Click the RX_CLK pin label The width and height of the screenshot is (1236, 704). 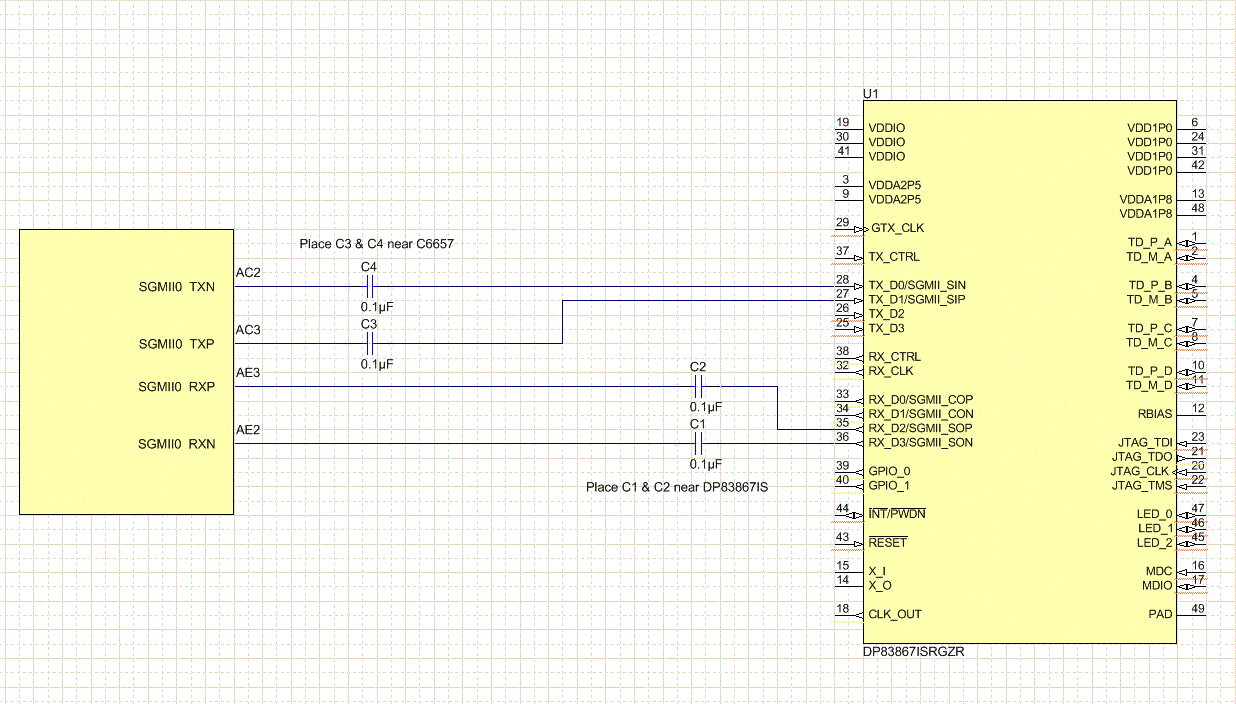click(892, 371)
